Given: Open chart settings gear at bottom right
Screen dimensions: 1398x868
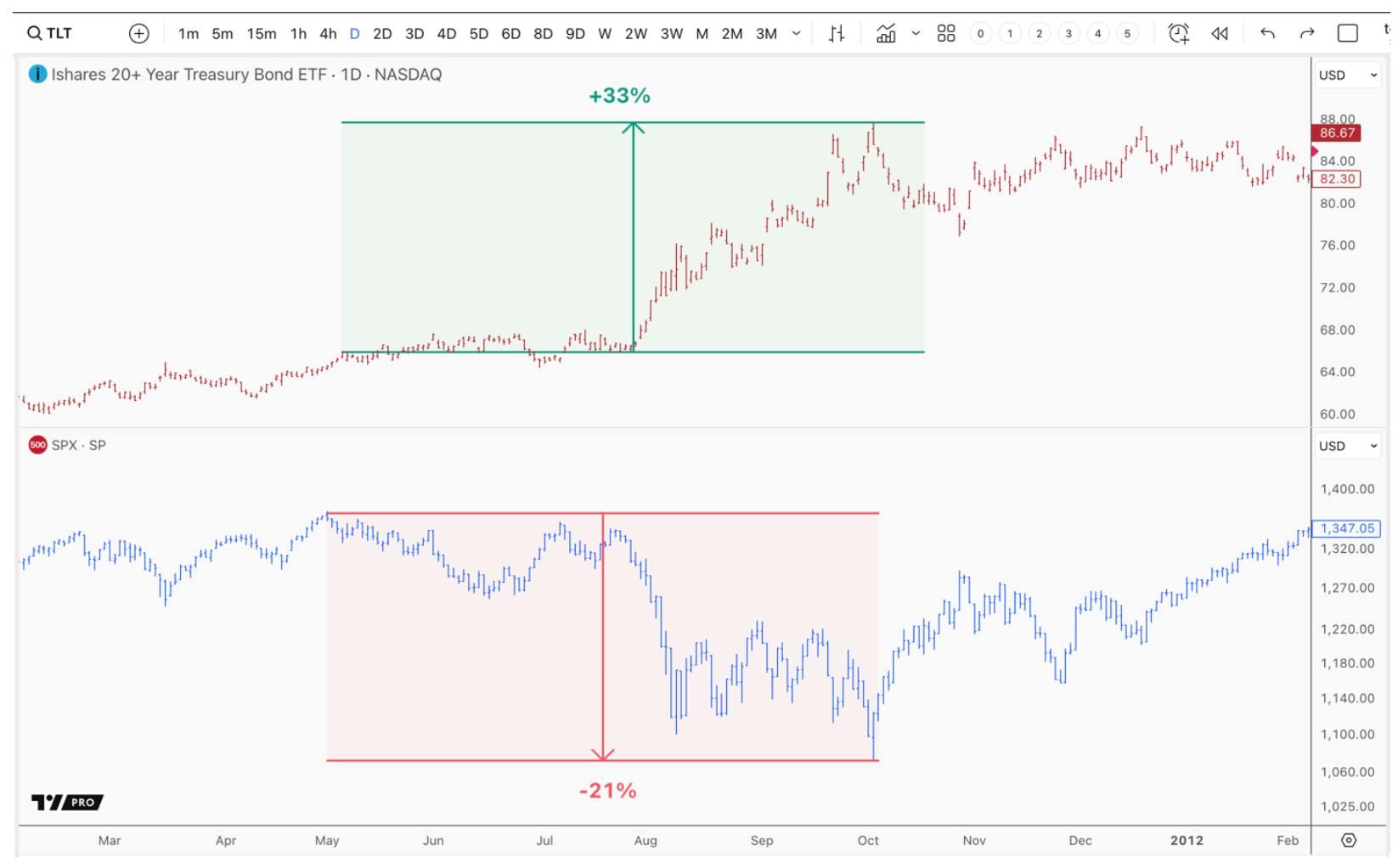Looking at the screenshot, I should coord(1349,840).
